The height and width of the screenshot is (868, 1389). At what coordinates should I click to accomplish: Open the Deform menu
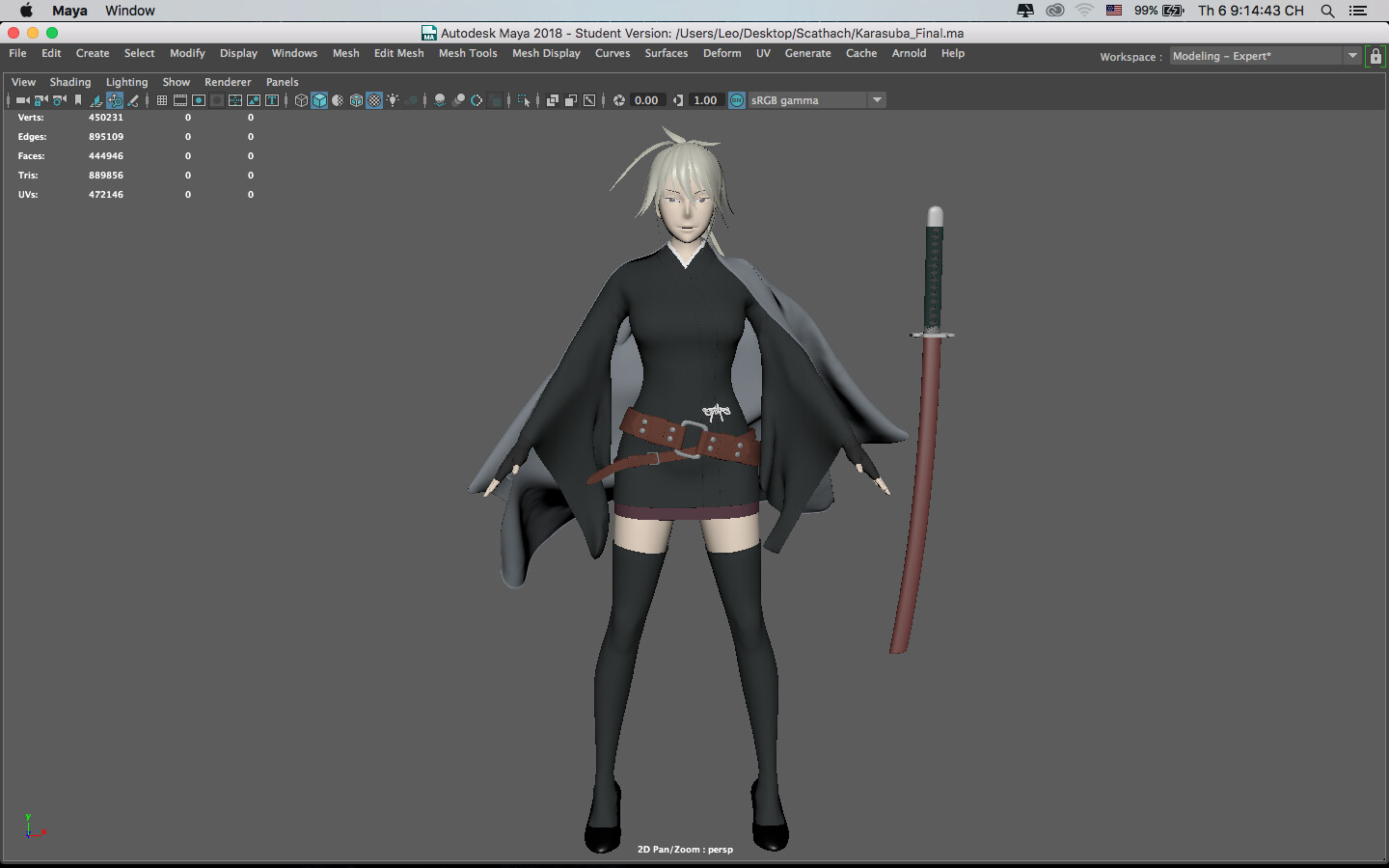click(x=722, y=53)
